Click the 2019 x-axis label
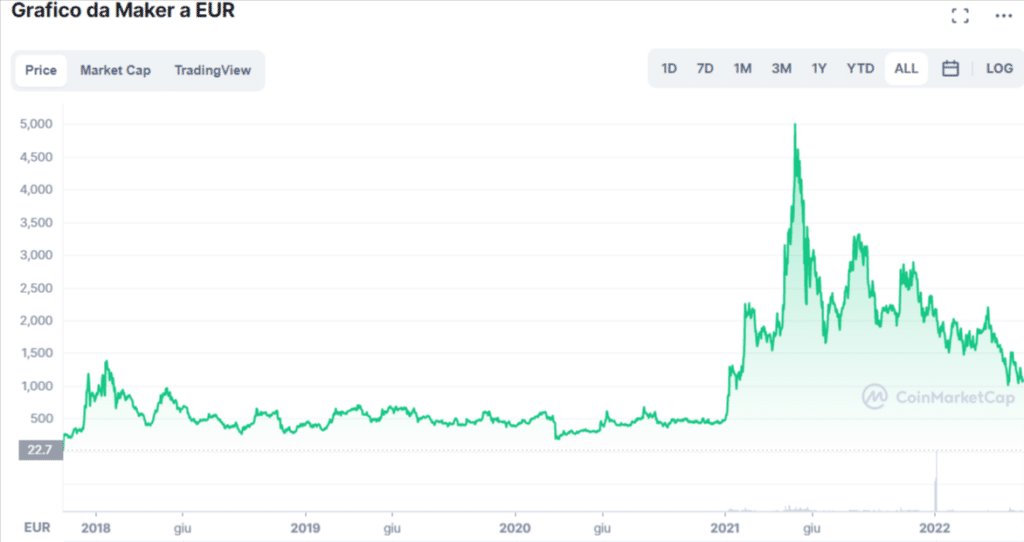The height and width of the screenshot is (542, 1024). click(x=305, y=528)
